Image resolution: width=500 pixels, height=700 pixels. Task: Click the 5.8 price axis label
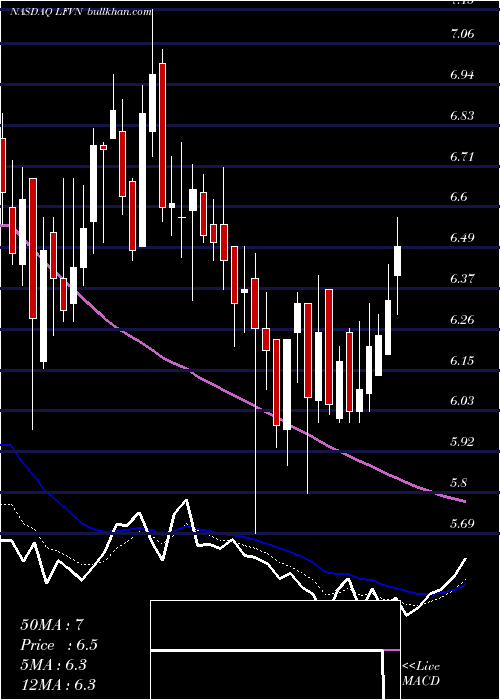(x=459, y=483)
